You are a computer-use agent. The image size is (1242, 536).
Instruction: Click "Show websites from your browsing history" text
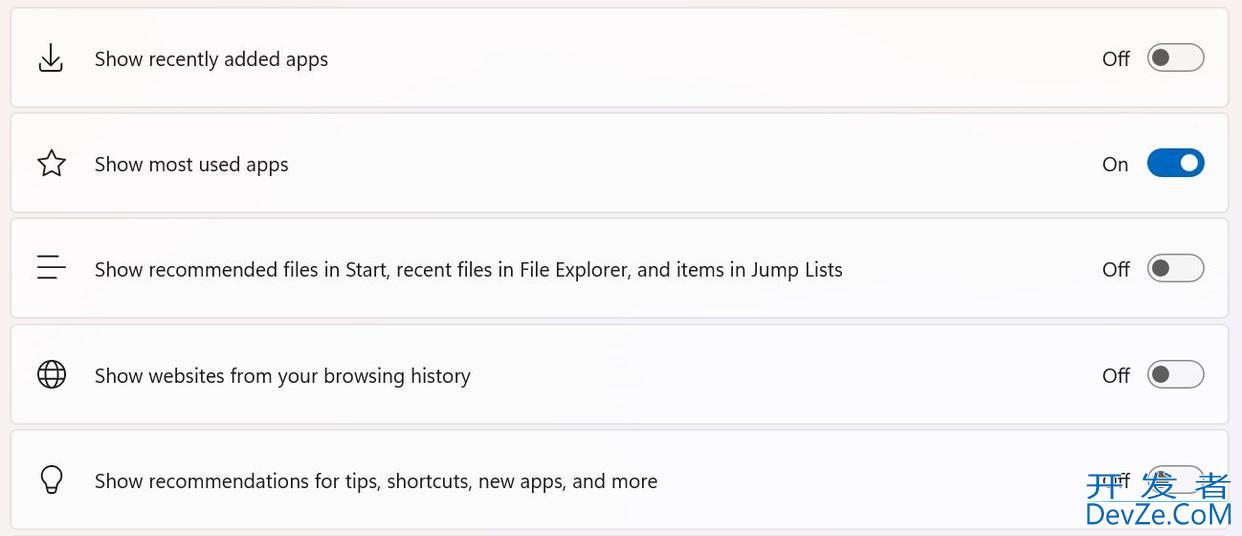pos(282,376)
